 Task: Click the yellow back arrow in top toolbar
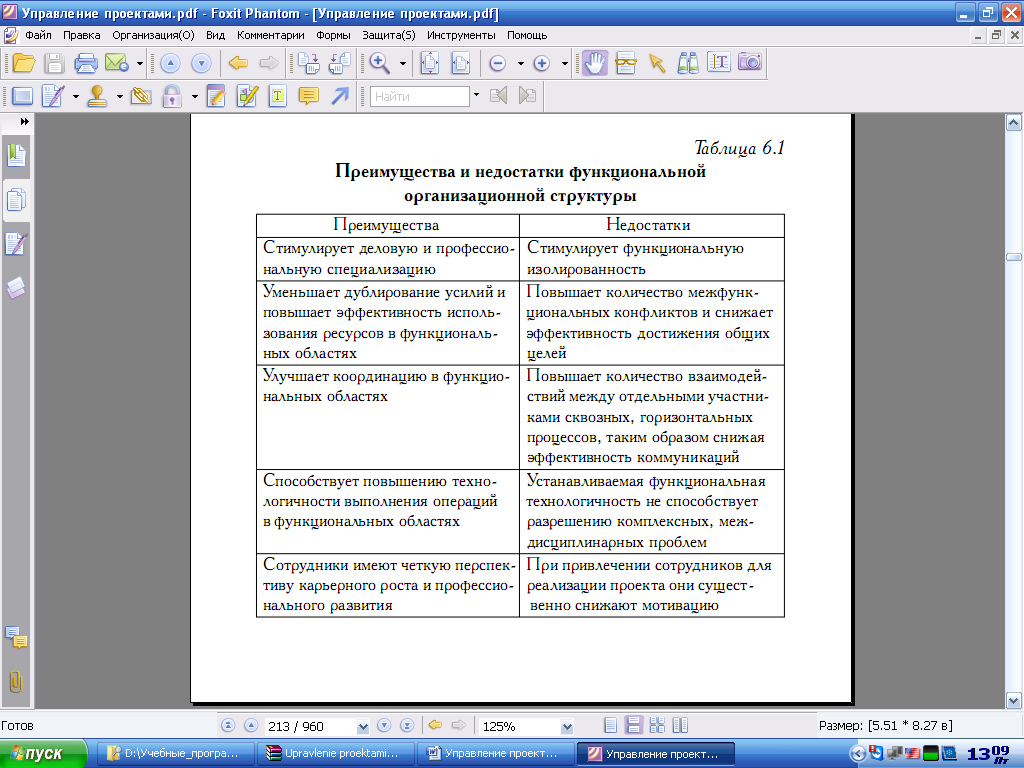238,63
